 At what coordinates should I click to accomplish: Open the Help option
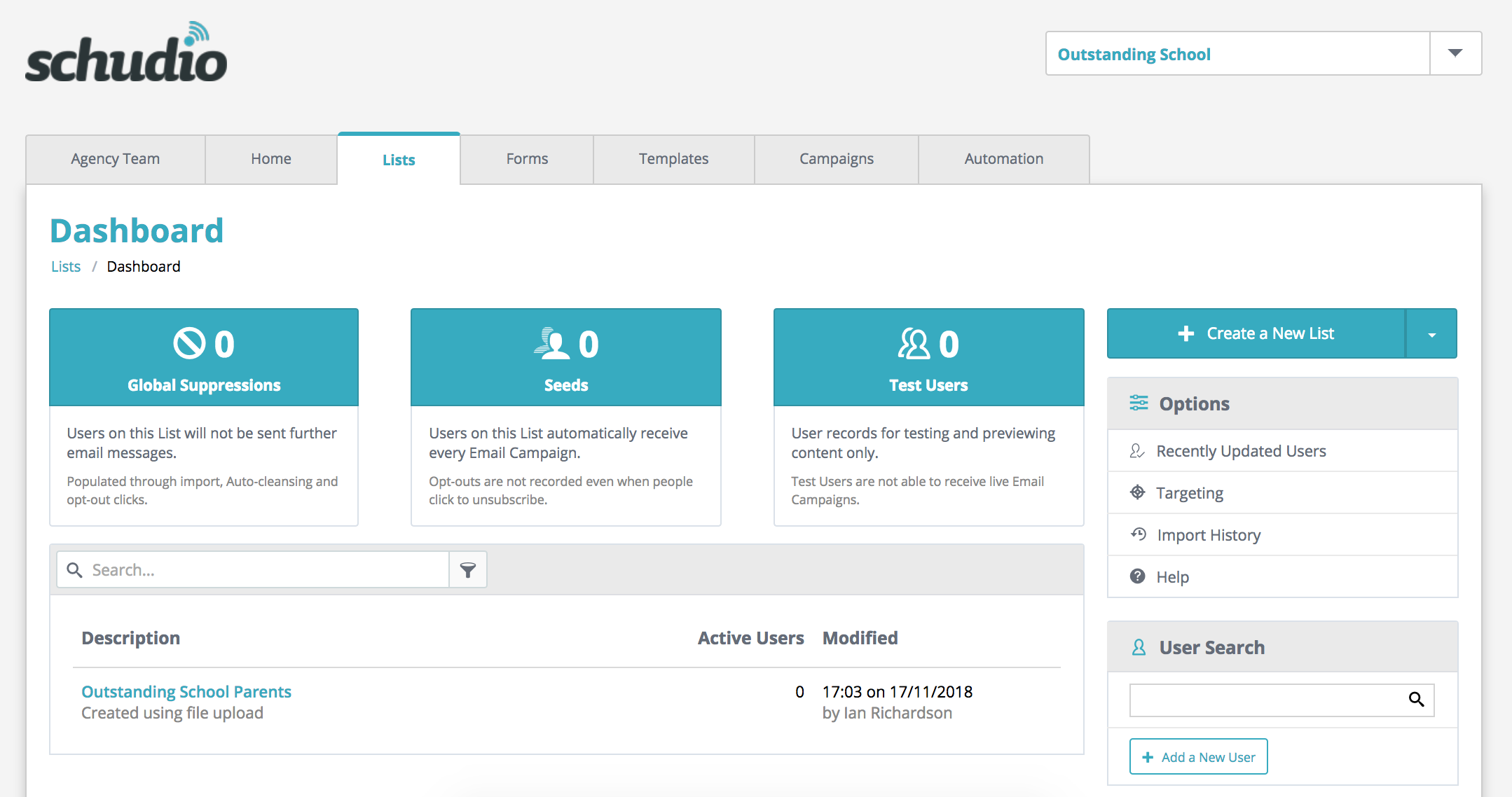pyautogui.click(x=1282, y=577)
